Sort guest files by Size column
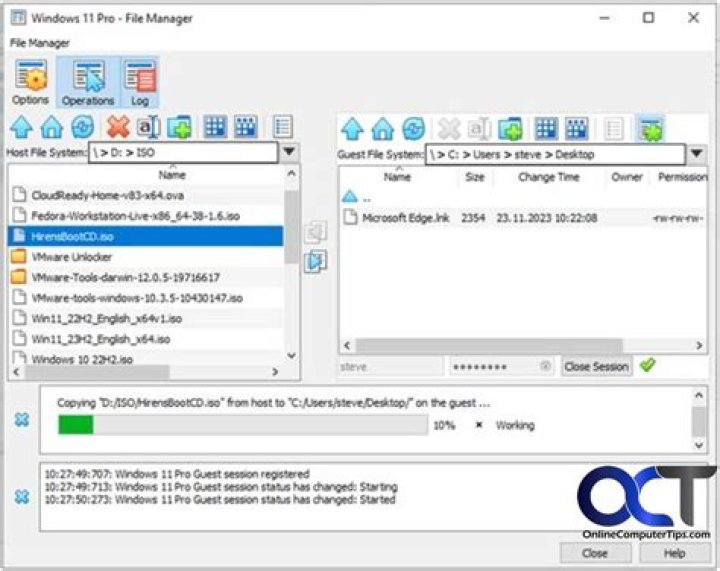Image resolution: width=720 pixels, height=571 pixels. [475, 177]
